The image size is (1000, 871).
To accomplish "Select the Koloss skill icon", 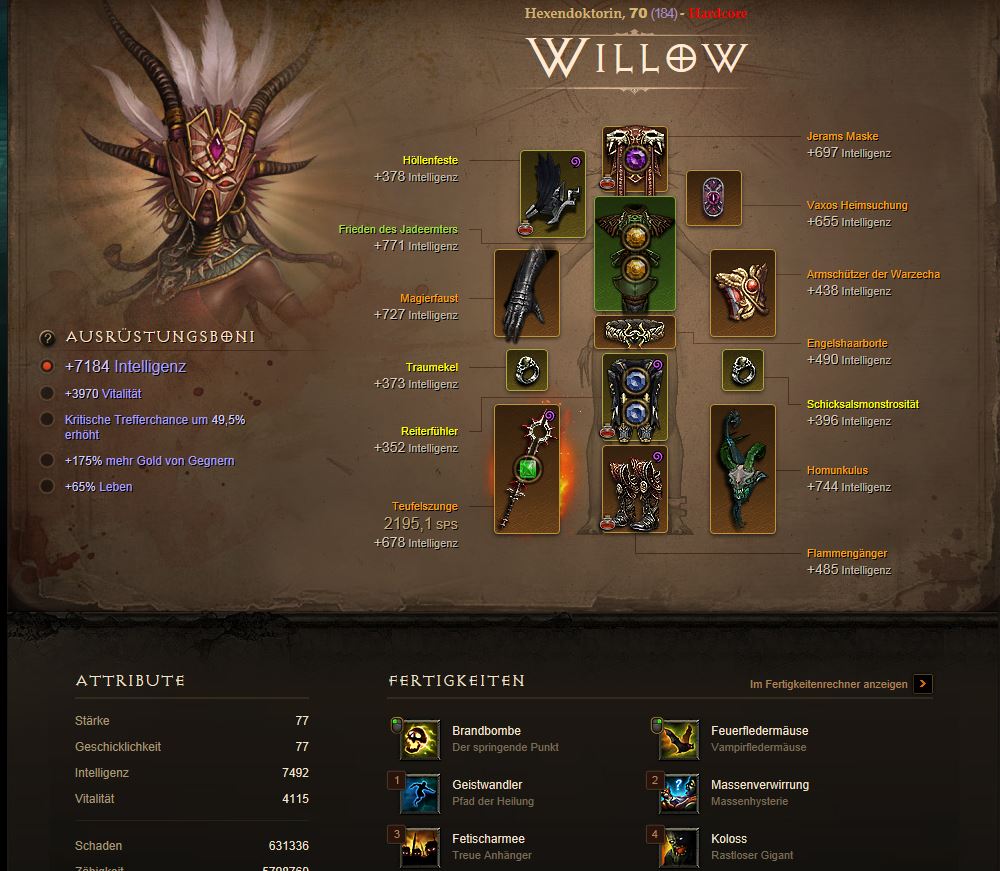I will [679, 848].
